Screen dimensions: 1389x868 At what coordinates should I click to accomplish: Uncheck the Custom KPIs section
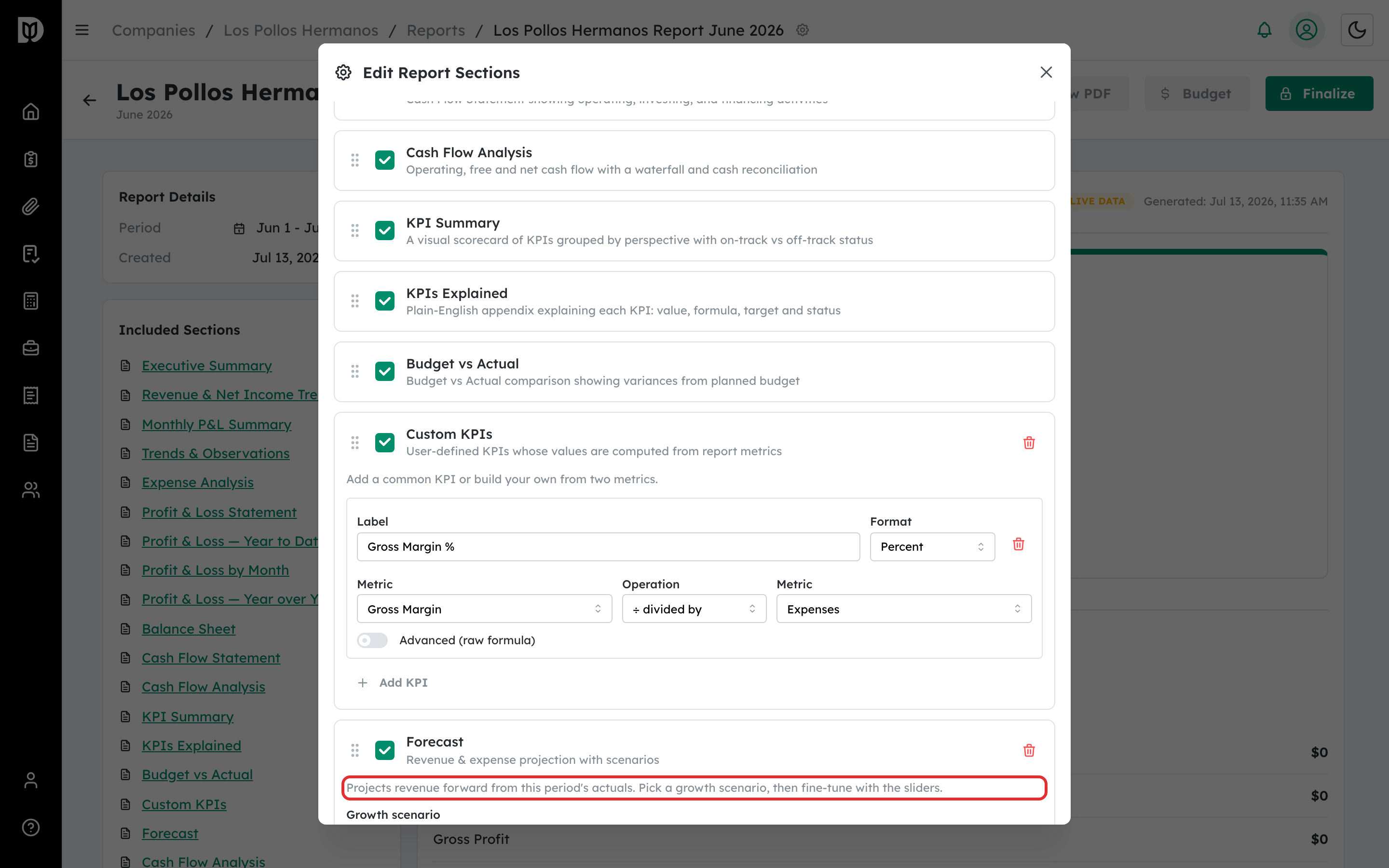click(384, 443)
